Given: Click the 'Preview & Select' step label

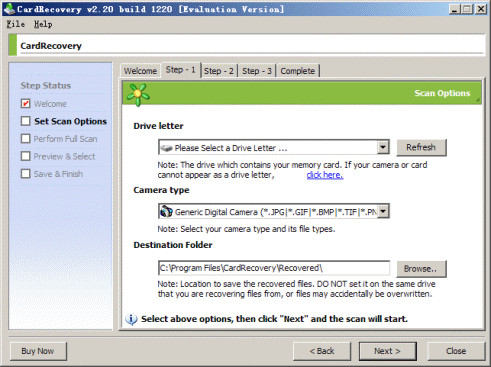Looking at the screenshot, I should [x=64, y=156].
